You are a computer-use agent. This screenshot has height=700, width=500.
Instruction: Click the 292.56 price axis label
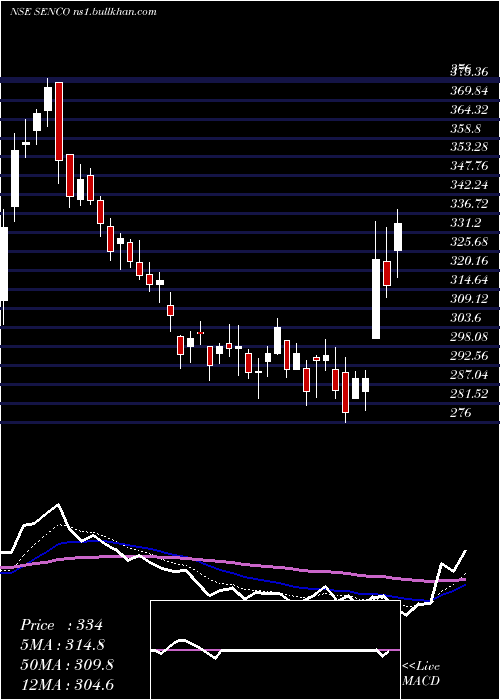click(470, 356)
